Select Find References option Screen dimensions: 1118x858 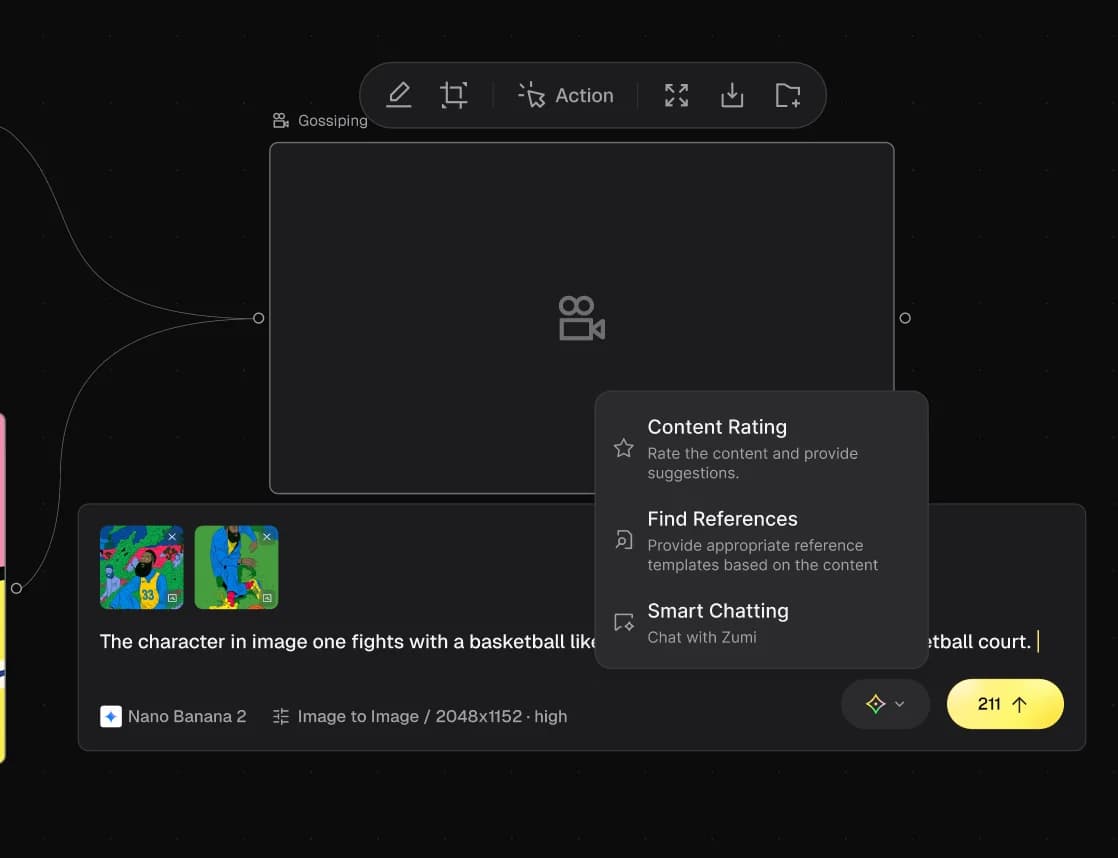(761, 541)
